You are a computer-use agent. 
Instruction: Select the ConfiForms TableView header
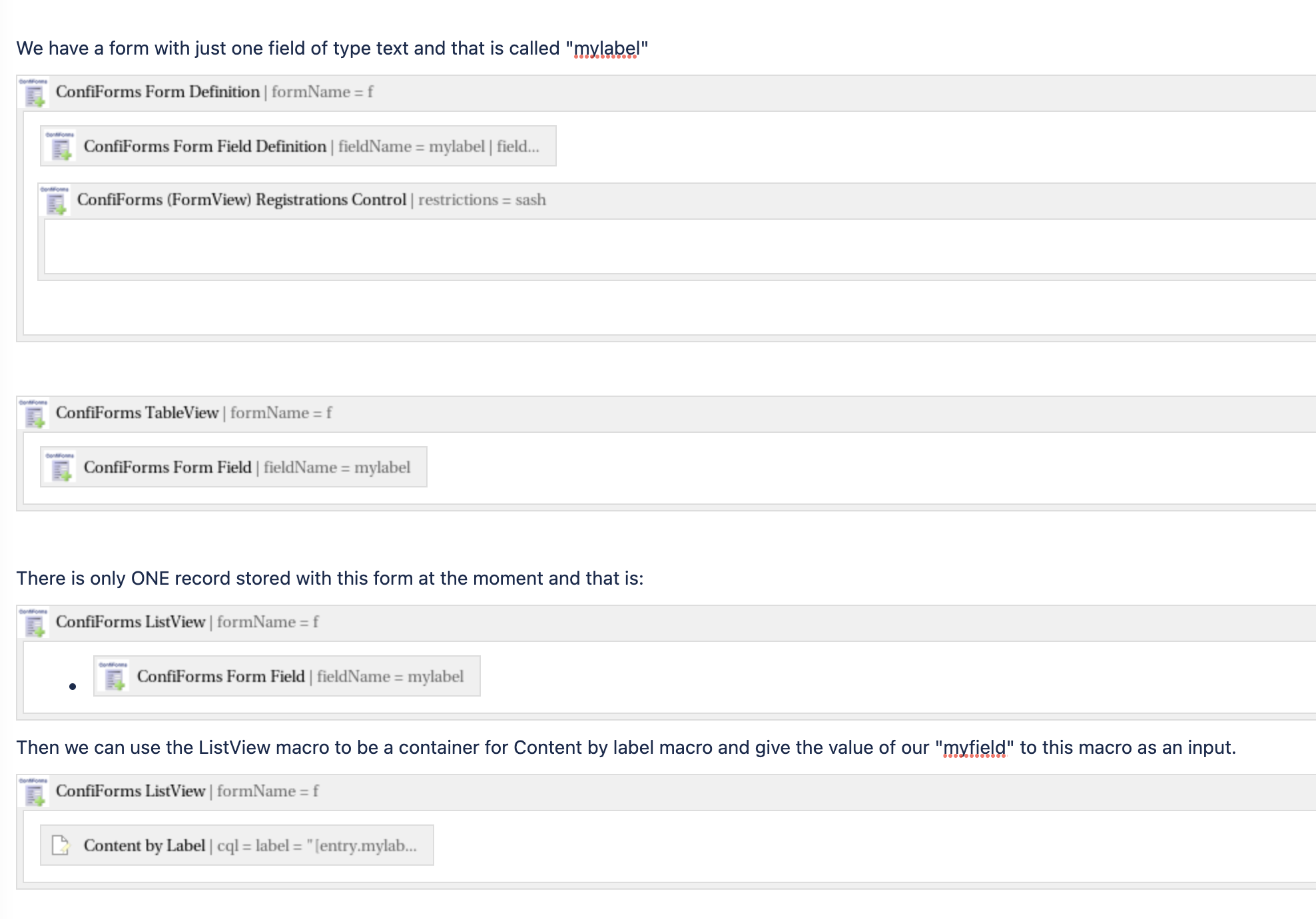coord(666,414)
